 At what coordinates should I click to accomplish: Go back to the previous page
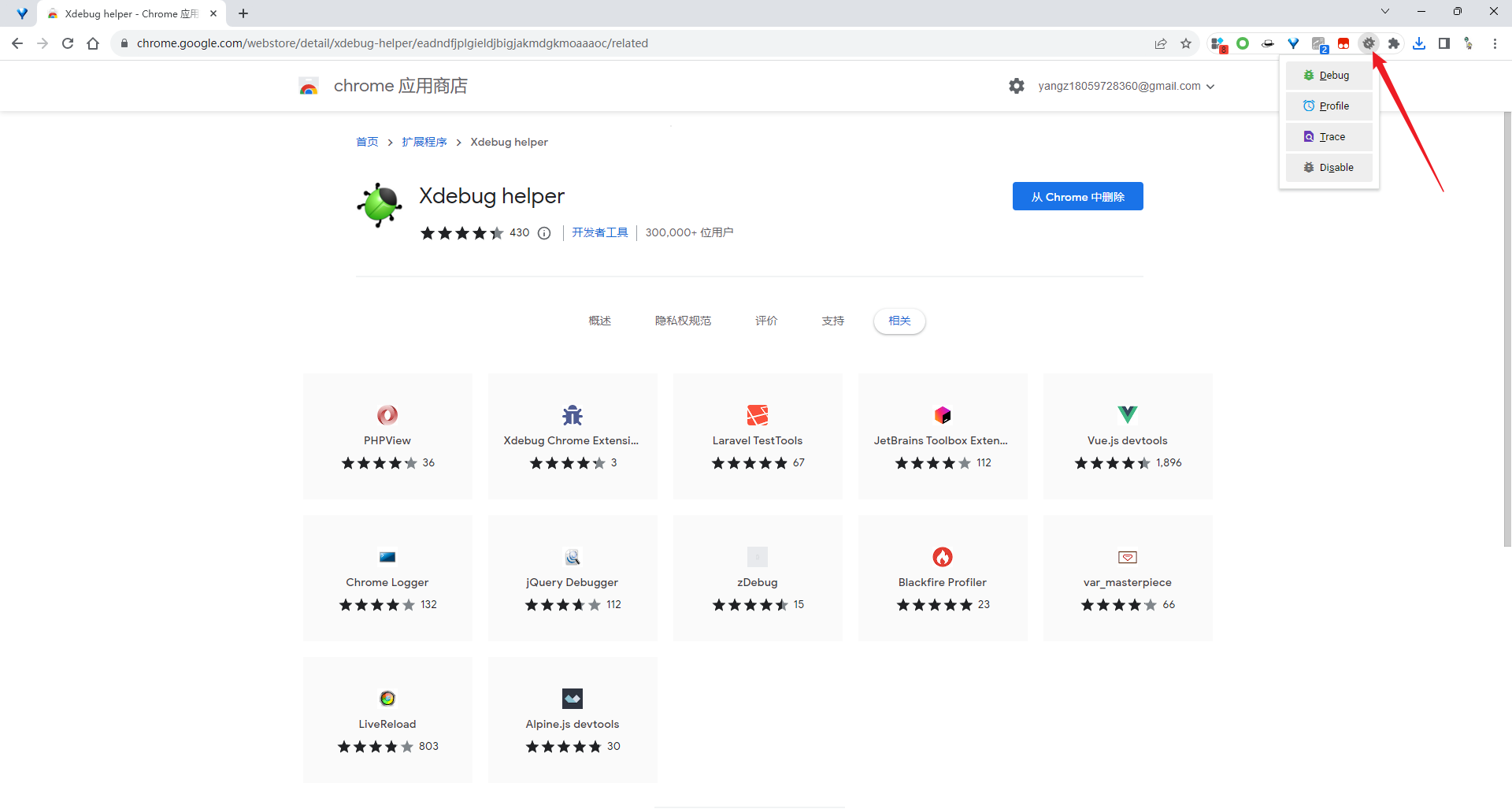click(x=17, y=43)
